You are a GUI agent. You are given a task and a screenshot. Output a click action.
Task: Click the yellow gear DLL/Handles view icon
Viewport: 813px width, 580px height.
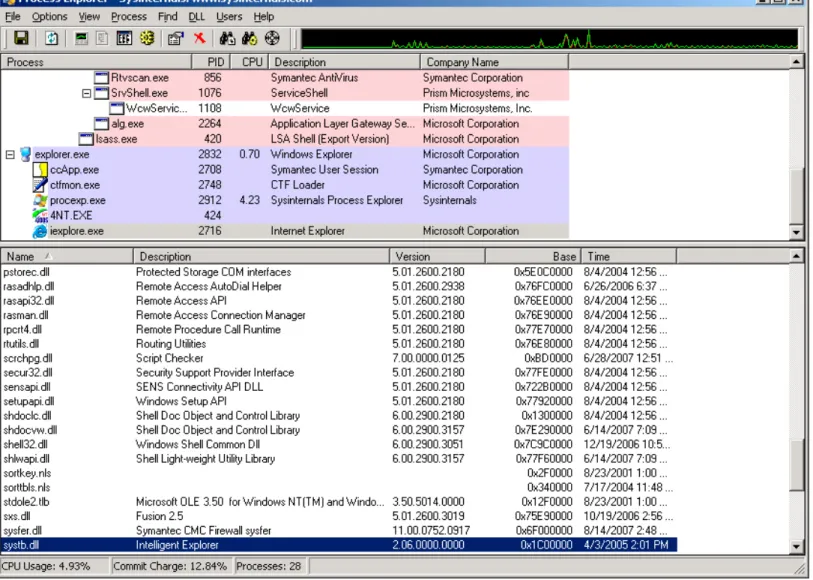148,38
